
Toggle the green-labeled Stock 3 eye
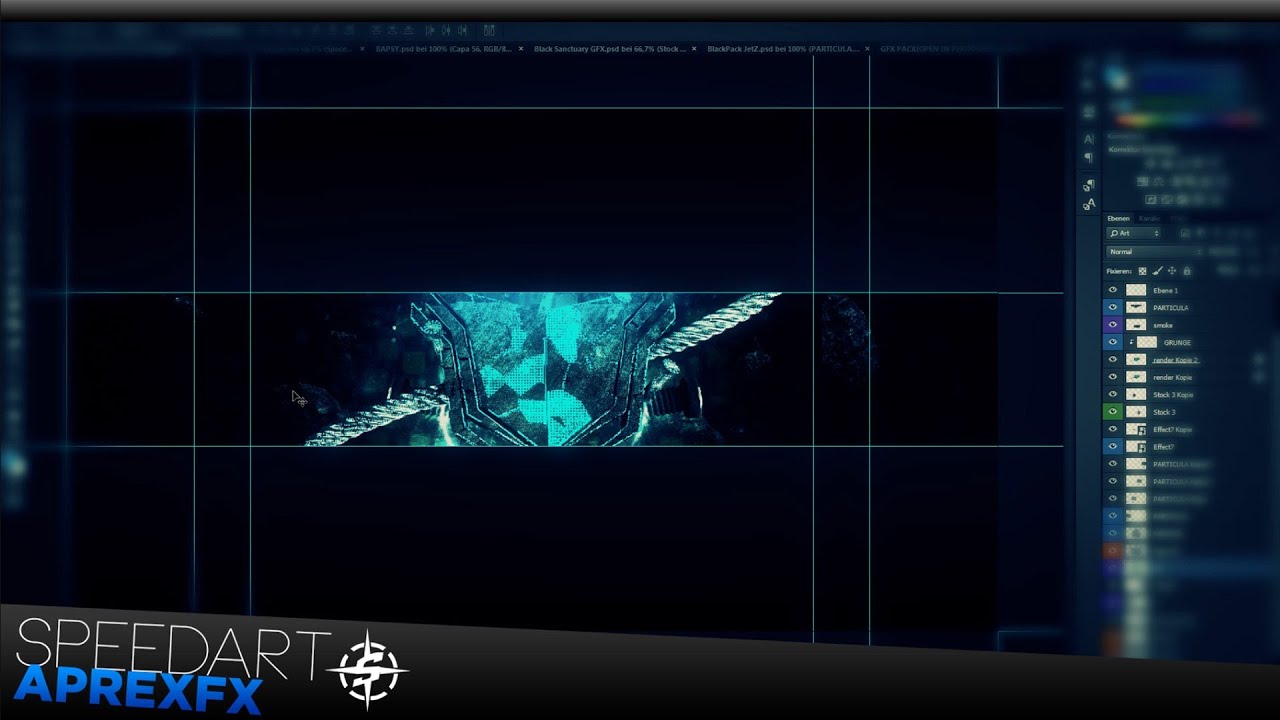click(1112, 412)
